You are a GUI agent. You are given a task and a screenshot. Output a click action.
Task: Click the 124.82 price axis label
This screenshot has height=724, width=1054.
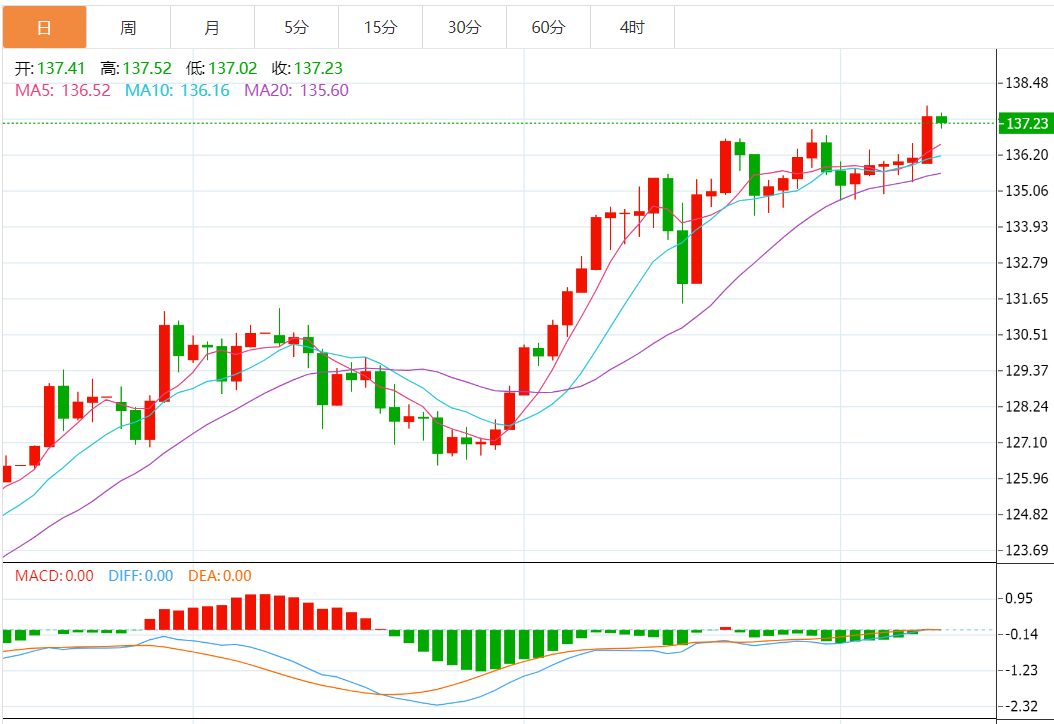(1026, 514)
